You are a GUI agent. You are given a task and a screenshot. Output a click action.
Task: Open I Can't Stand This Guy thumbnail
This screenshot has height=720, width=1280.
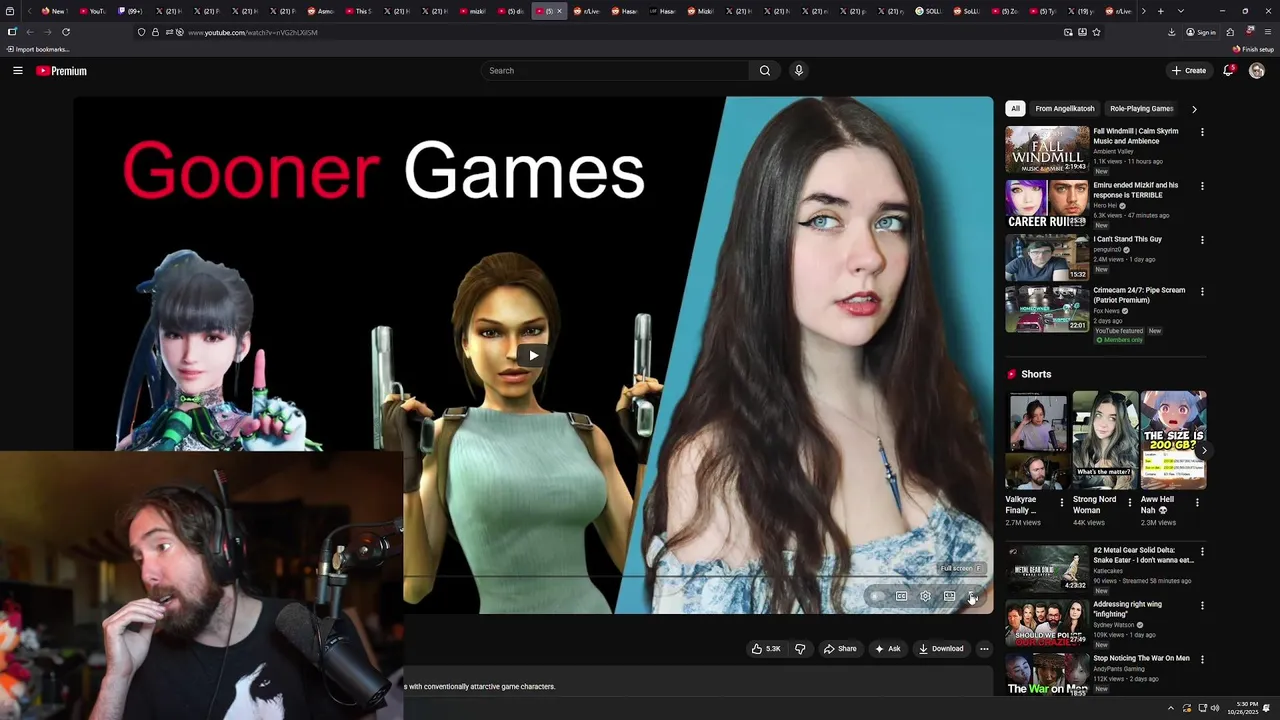tap(1047, 258)
